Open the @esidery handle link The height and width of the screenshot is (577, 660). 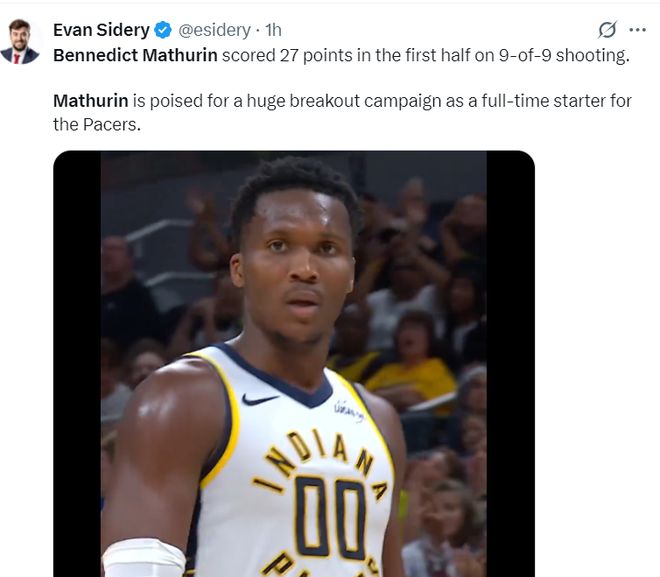[214, 30]
